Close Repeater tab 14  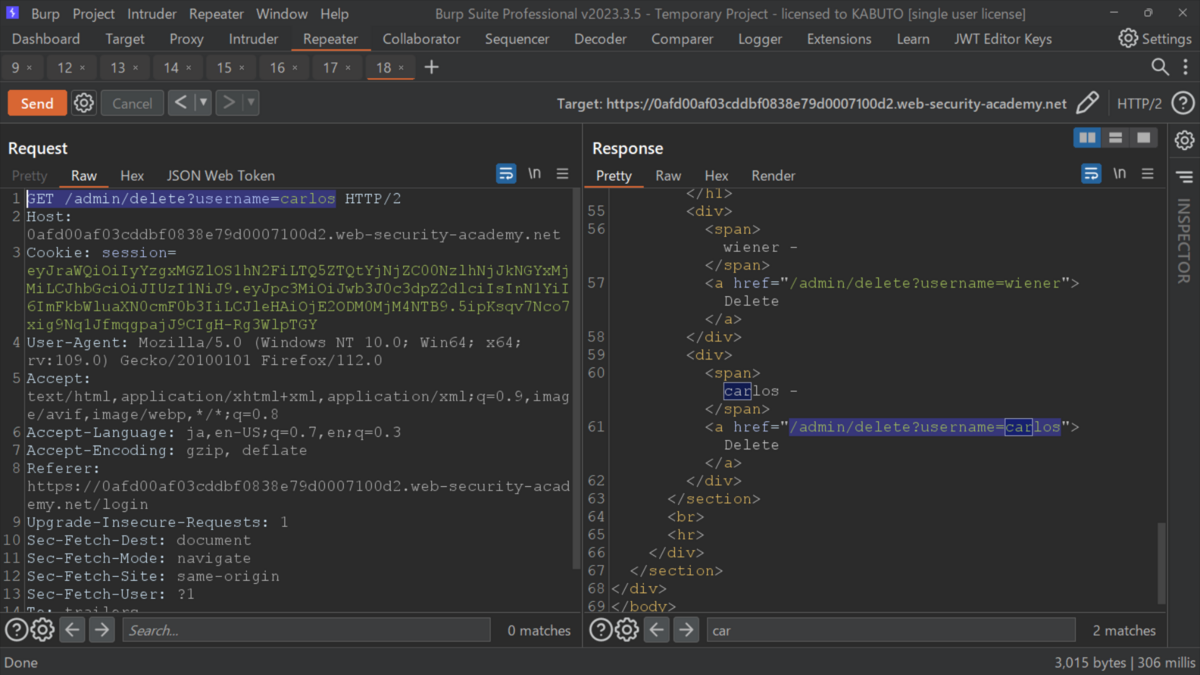pos(188,68)
